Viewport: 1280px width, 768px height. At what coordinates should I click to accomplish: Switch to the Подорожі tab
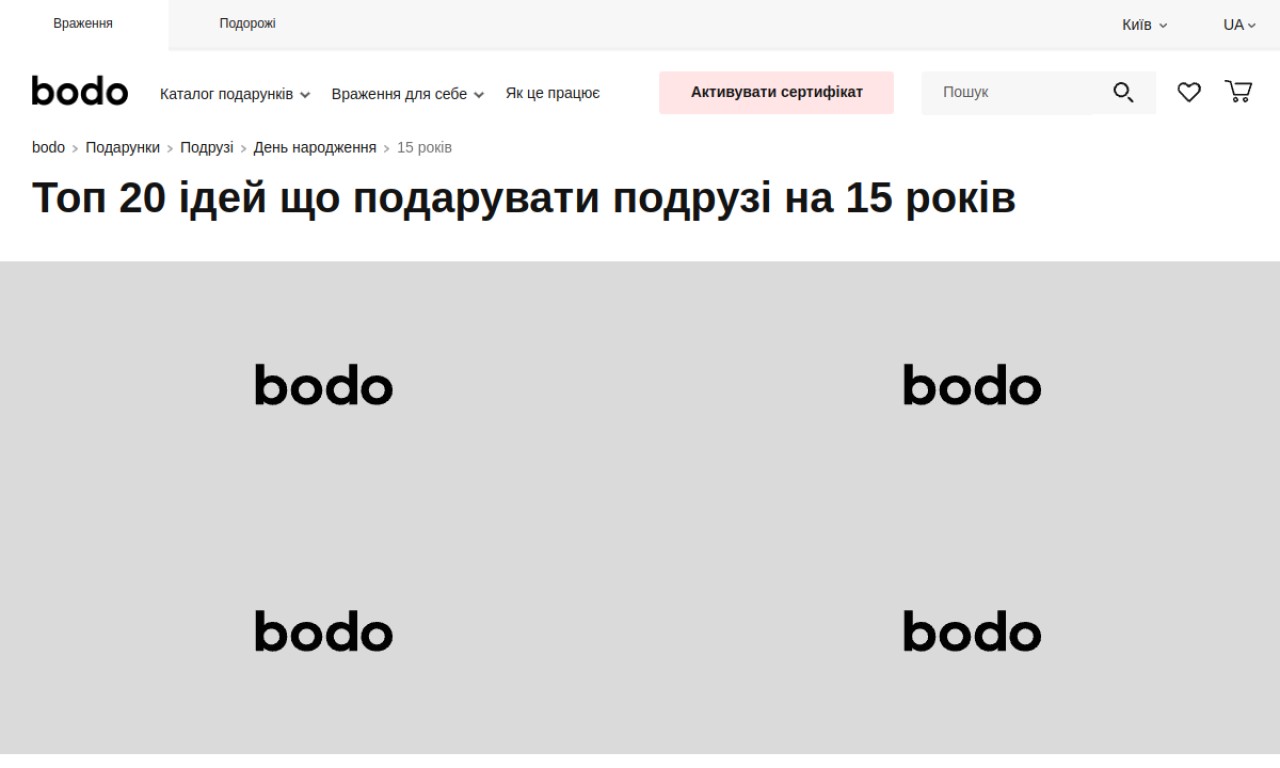coord(247,24)
